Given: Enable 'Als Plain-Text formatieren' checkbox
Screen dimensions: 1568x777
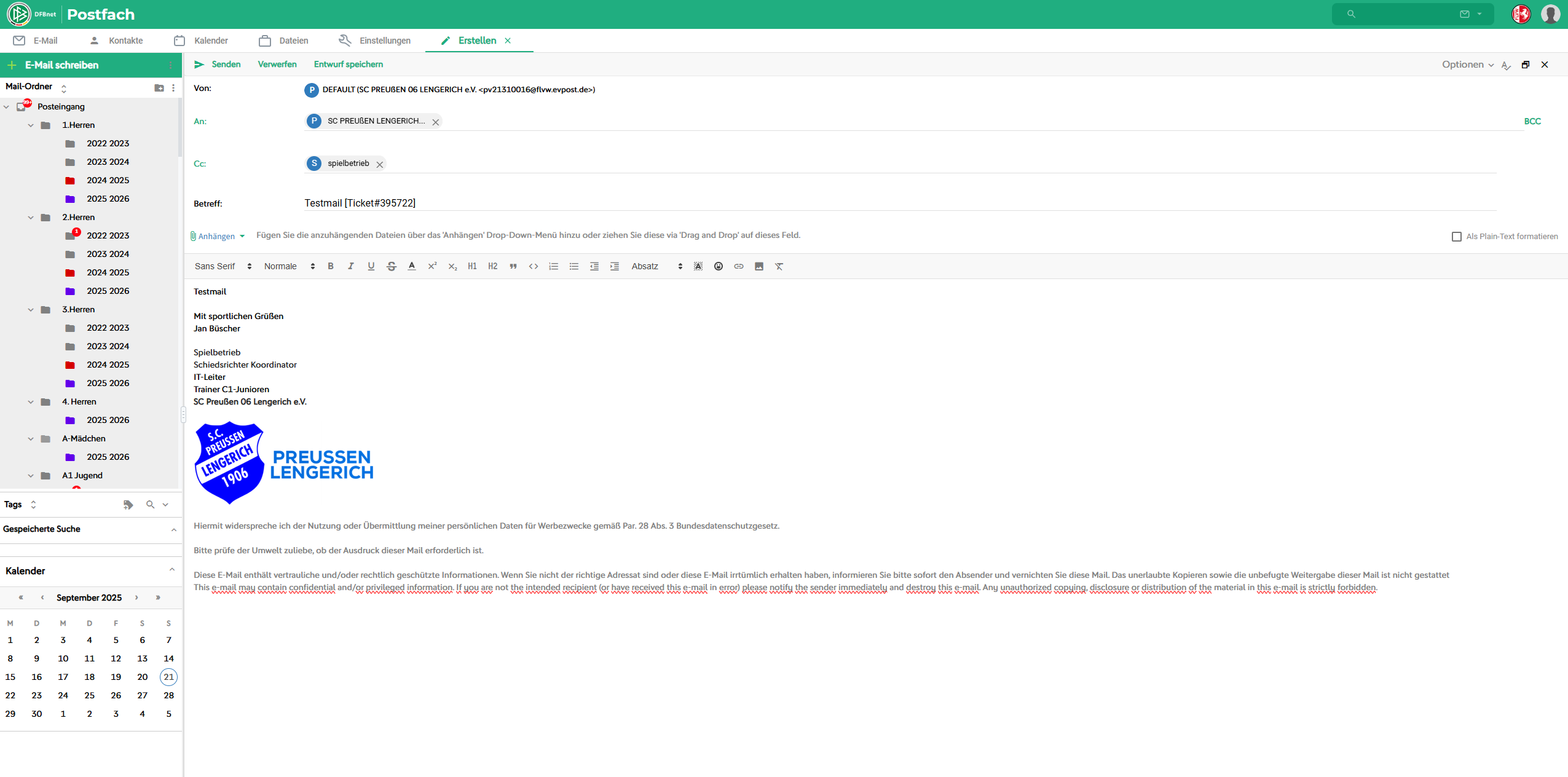Looking at the screenshot, I should (x=1456, y=237).
